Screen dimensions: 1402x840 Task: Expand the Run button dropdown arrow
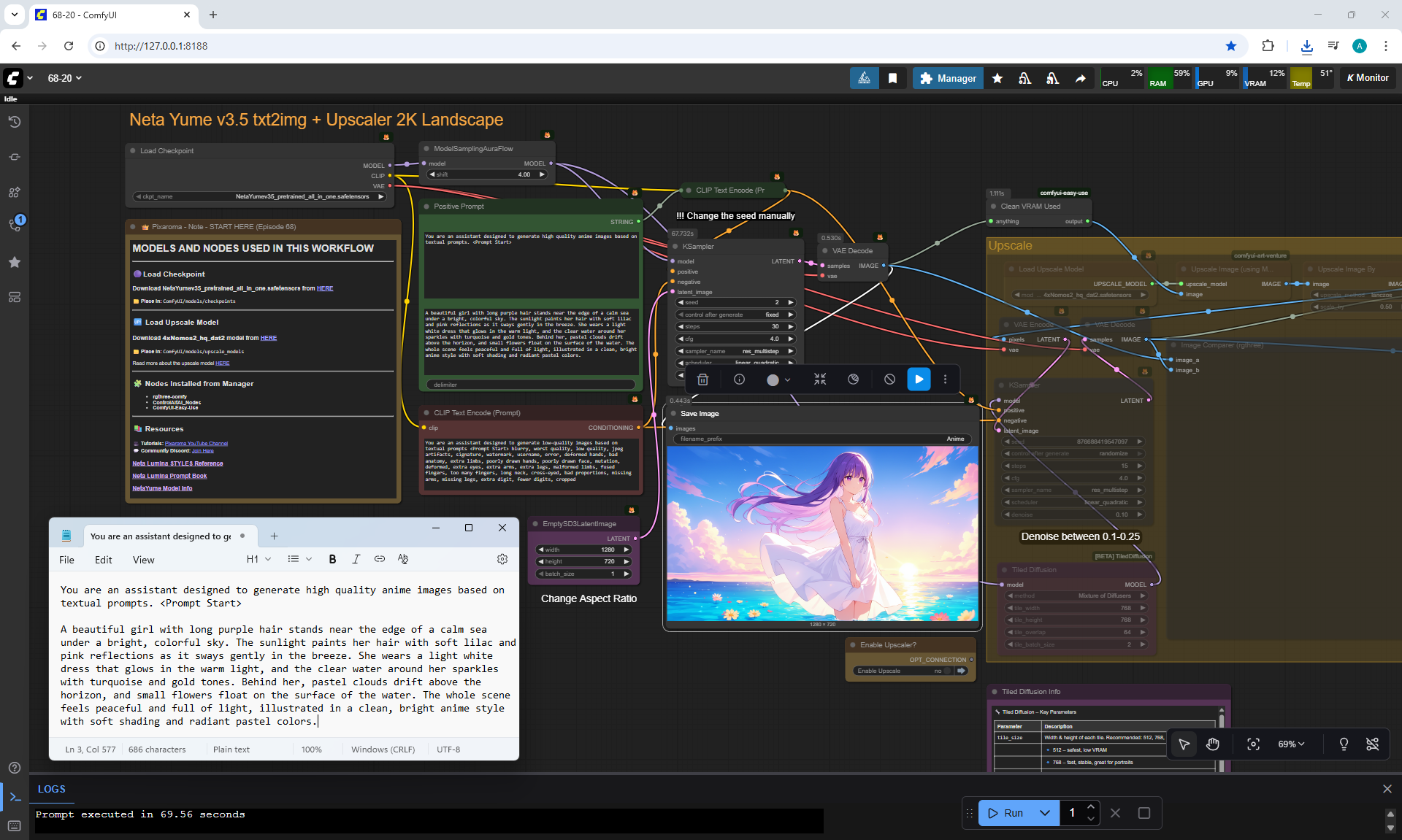(x=1045, y=813)
